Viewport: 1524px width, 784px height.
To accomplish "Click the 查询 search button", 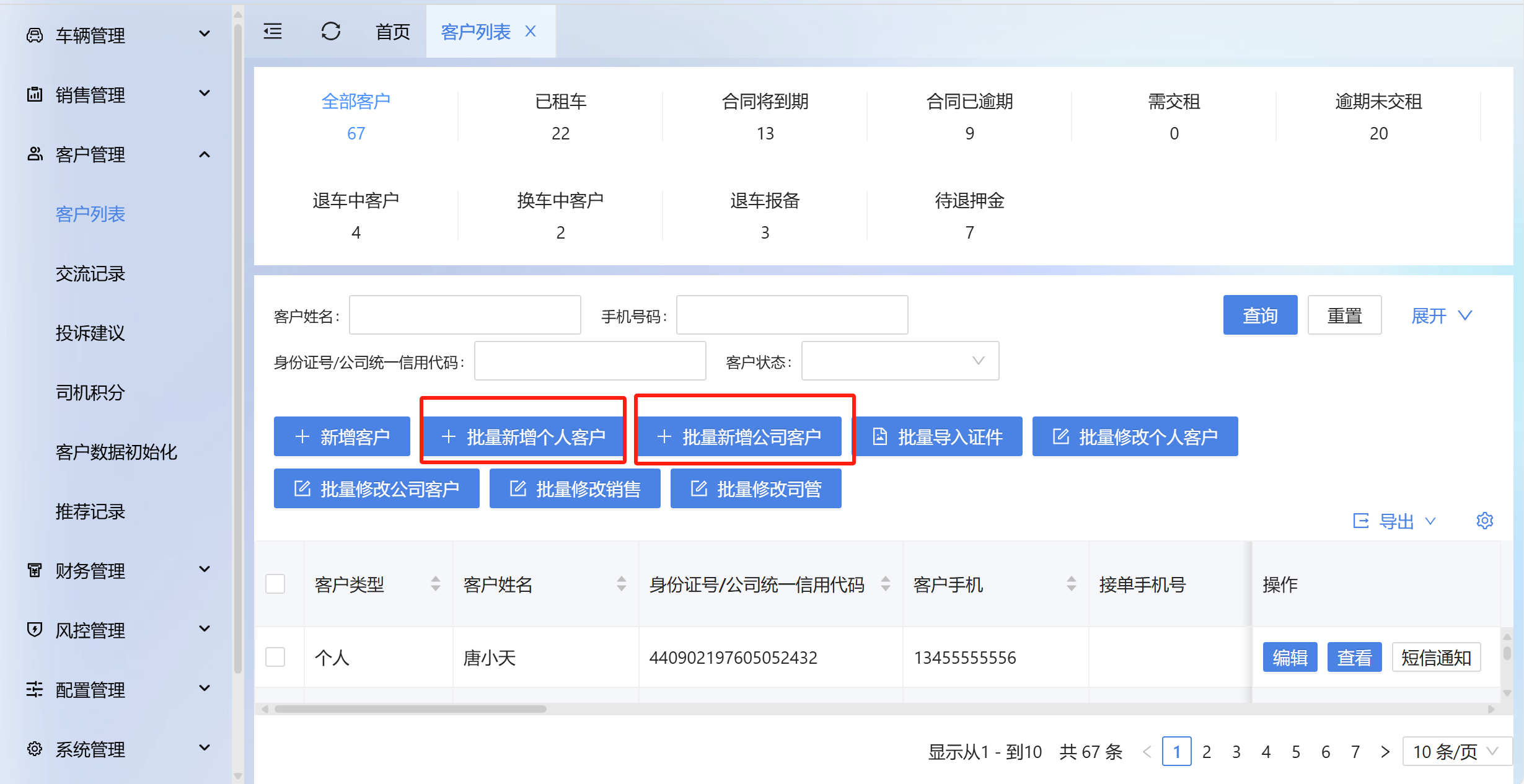I will (1260, 315).
